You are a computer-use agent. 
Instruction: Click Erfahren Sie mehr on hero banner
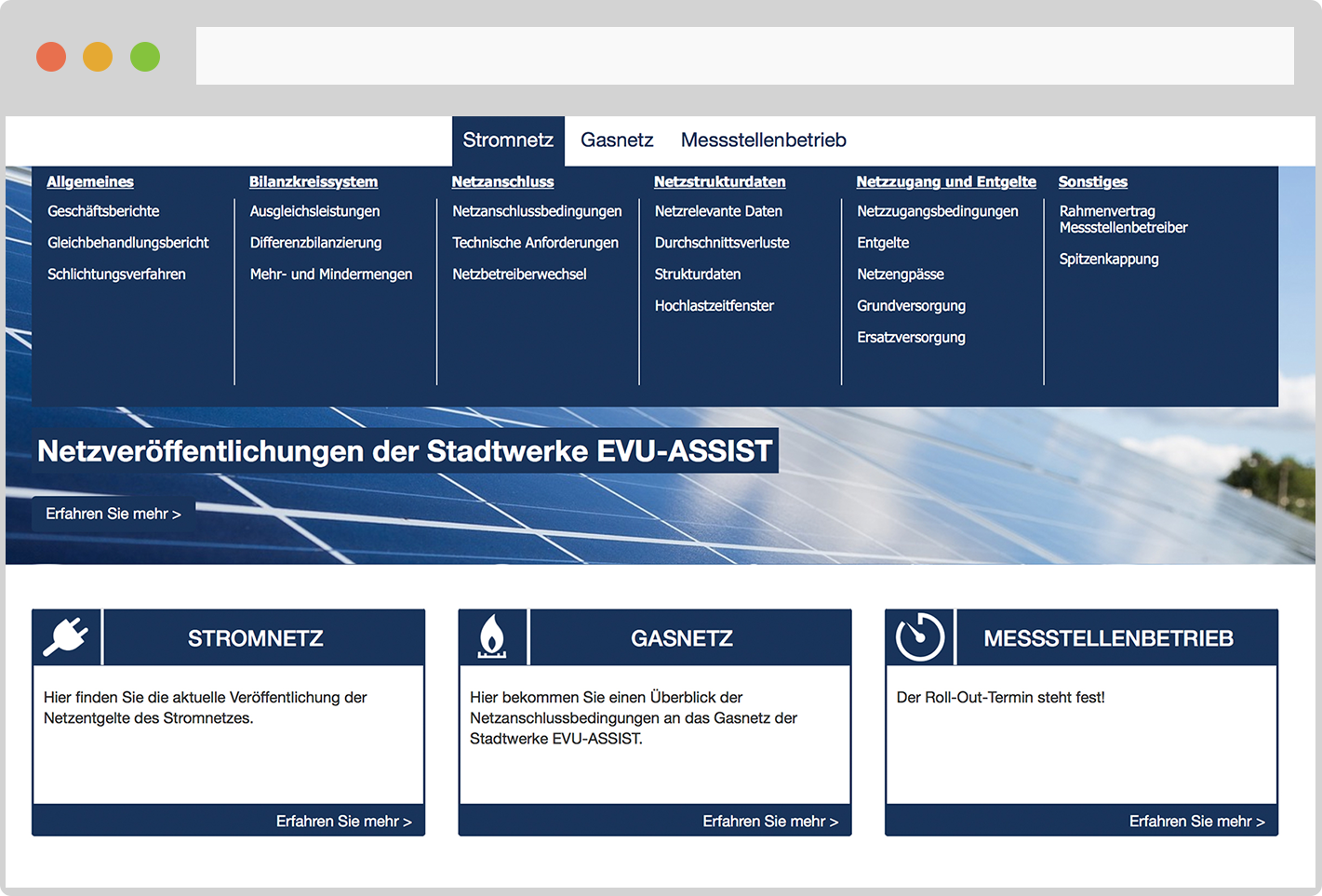click(x=114, y=514)
